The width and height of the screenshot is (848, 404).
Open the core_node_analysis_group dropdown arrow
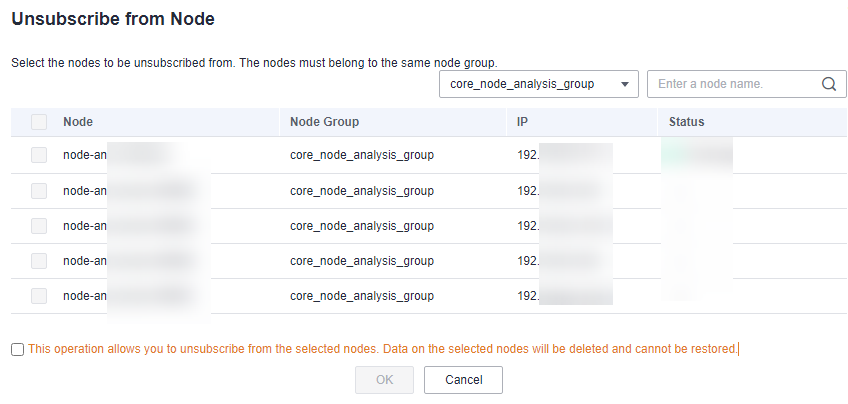click(x=625, y=84)
